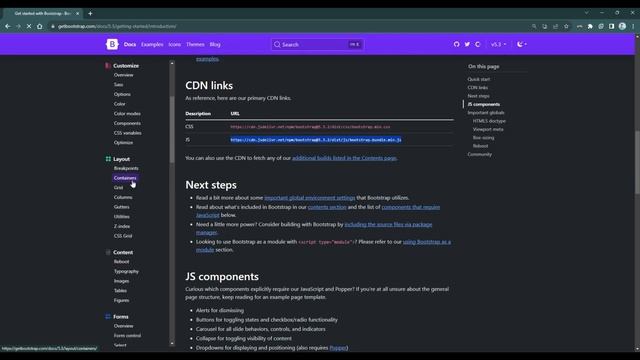This screenshot has height=360, width=640.
Task: Open Color modes under Customize
Action: tap(127, 113)
